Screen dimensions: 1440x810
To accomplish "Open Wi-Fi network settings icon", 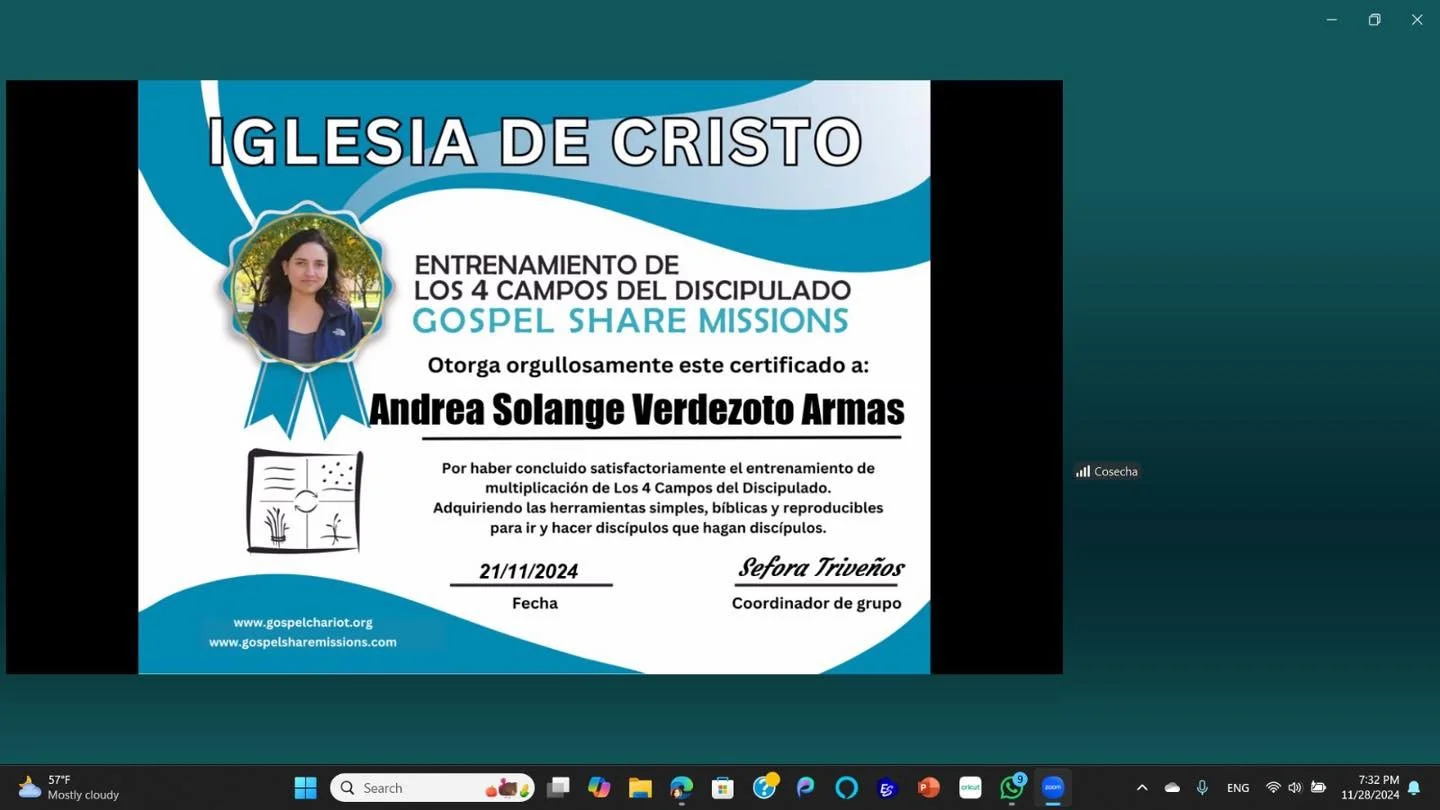I will tap(1273, 788).
